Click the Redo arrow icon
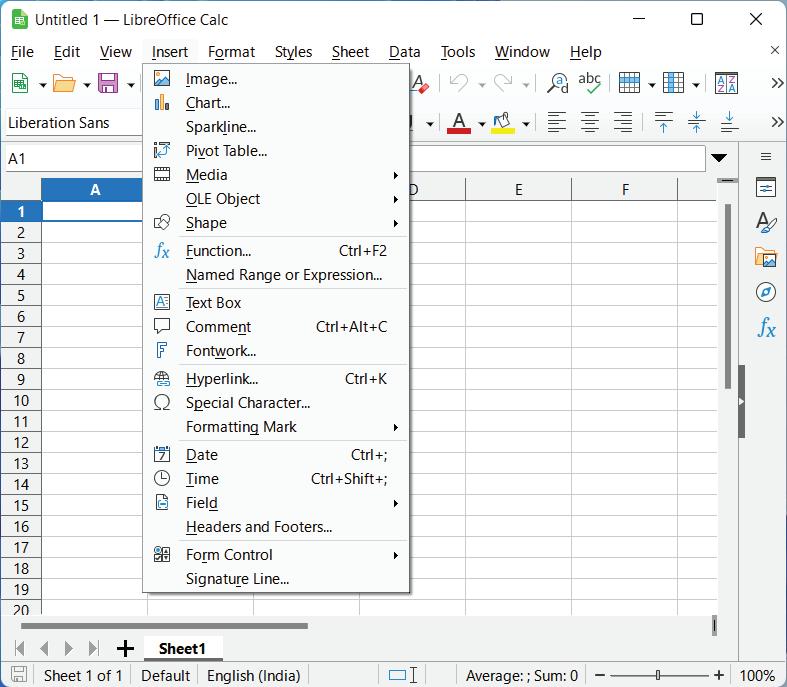 [503, 83]
